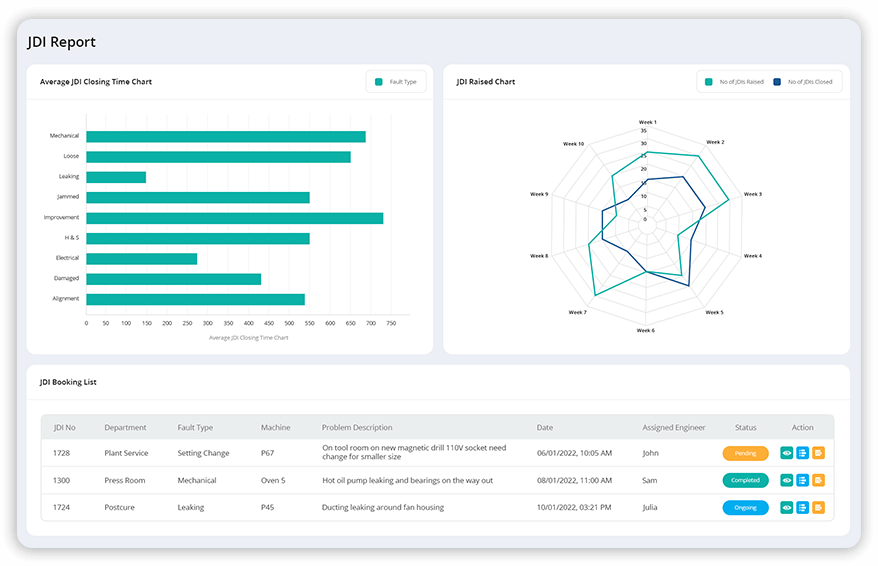Click the Department column header
Screen dimensions: 878x566
coord(125,427)
